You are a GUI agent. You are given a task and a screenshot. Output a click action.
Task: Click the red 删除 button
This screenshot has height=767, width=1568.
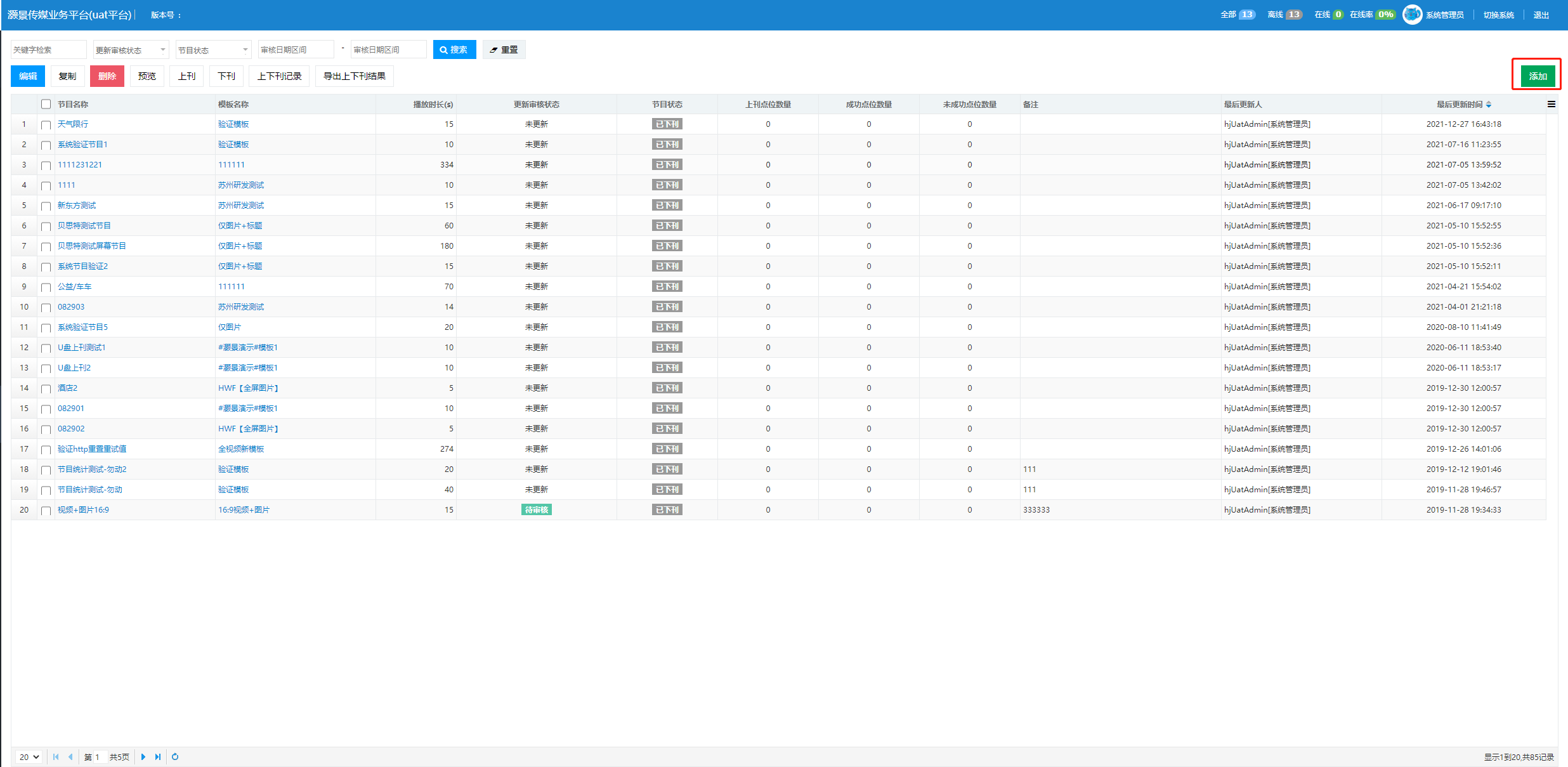pos(107,76)
